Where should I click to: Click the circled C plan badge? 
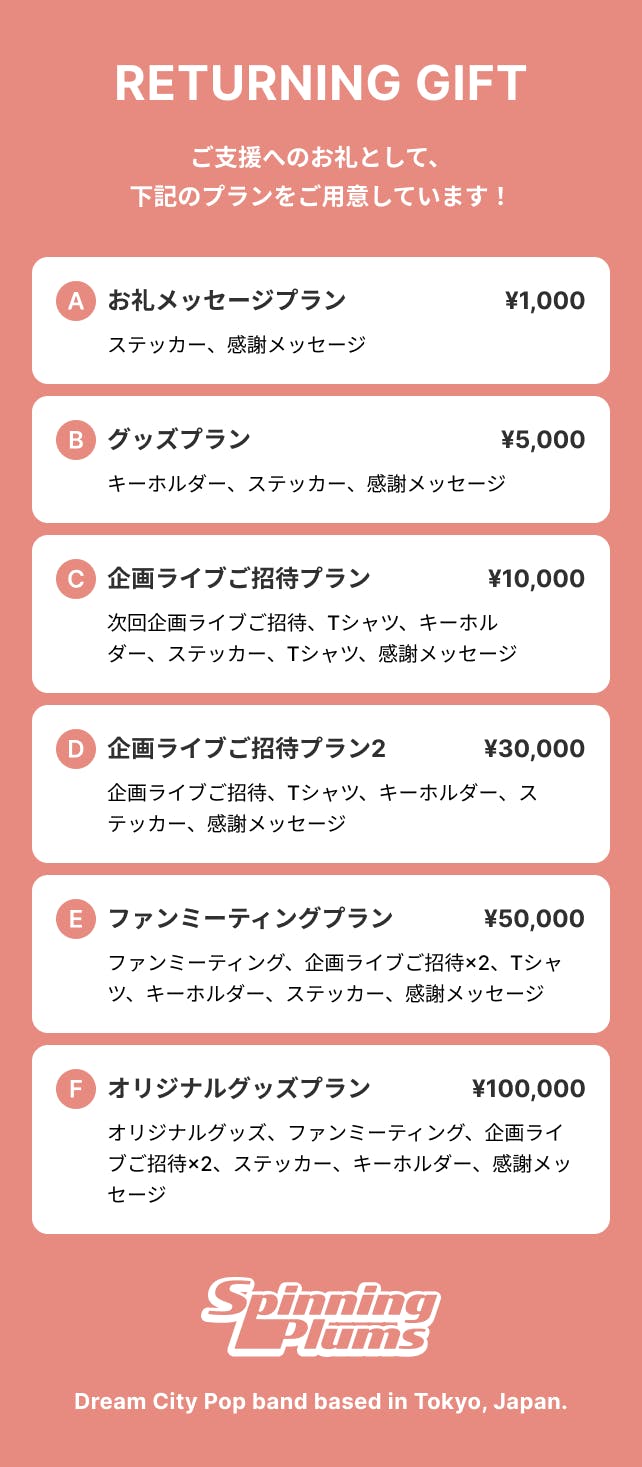[76, 579]
